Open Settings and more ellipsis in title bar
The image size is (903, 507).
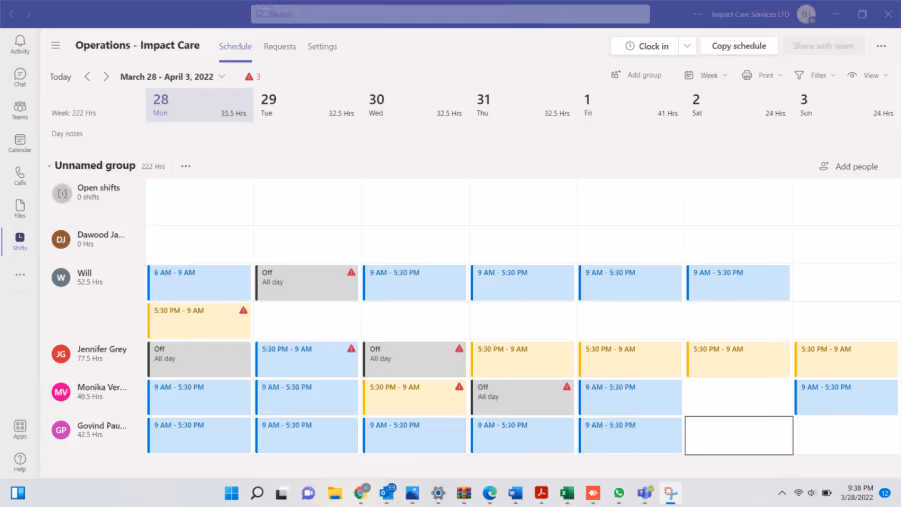coord(697,14)
